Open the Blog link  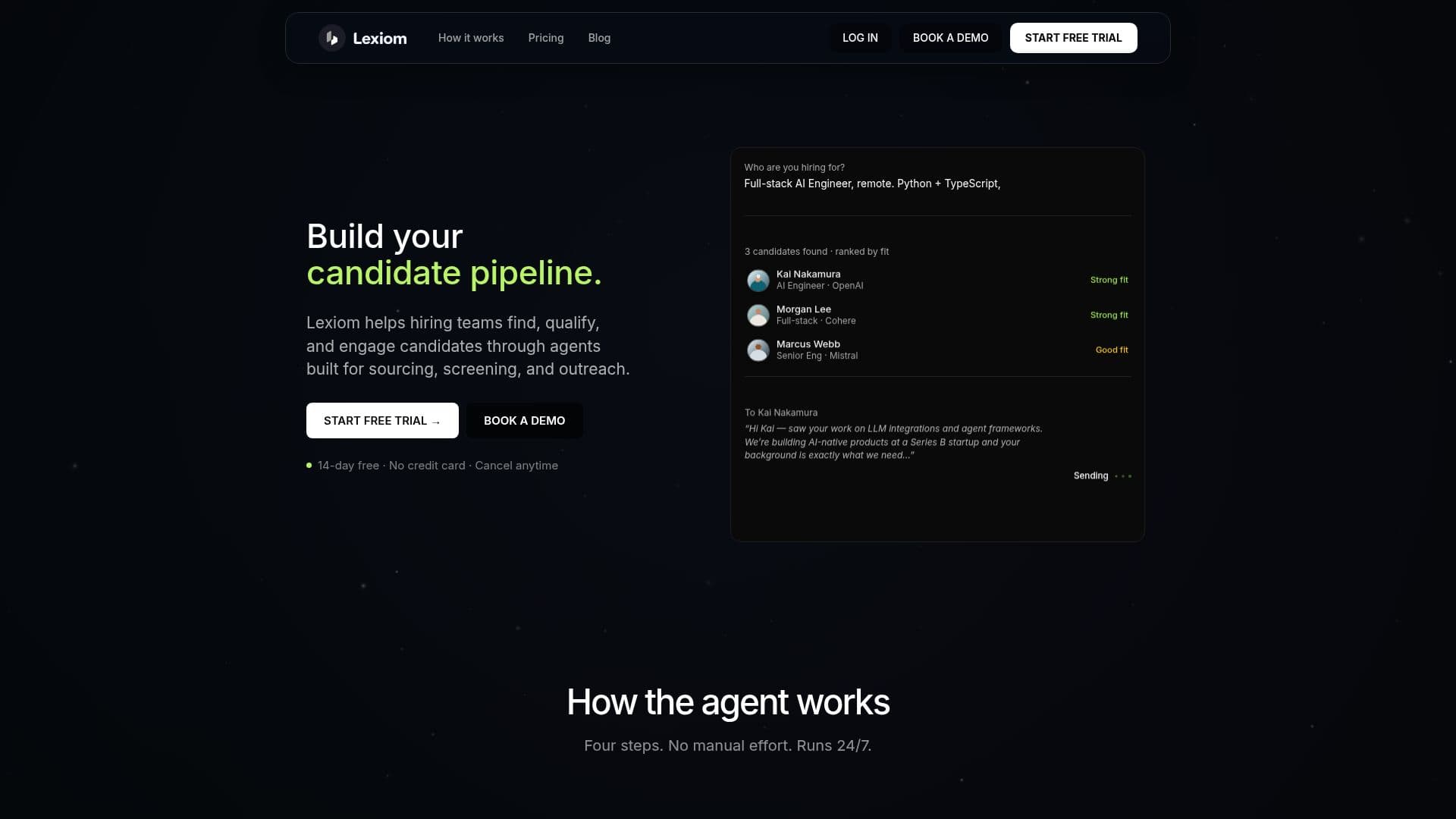pyautogui.click(x=599, y=38)
